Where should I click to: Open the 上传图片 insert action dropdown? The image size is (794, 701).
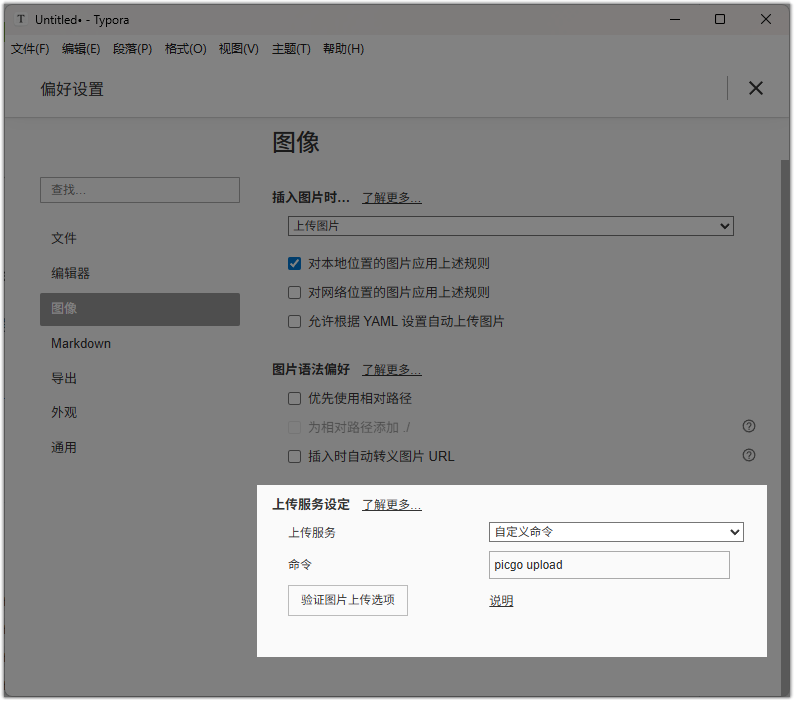[510, 226]
